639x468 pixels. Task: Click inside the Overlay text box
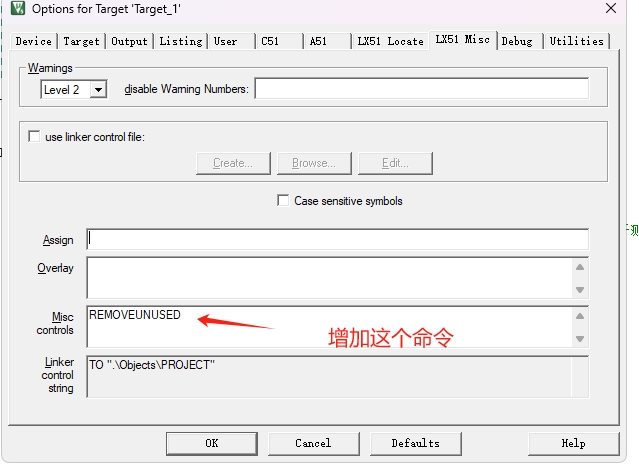click(x=337, y=278)
